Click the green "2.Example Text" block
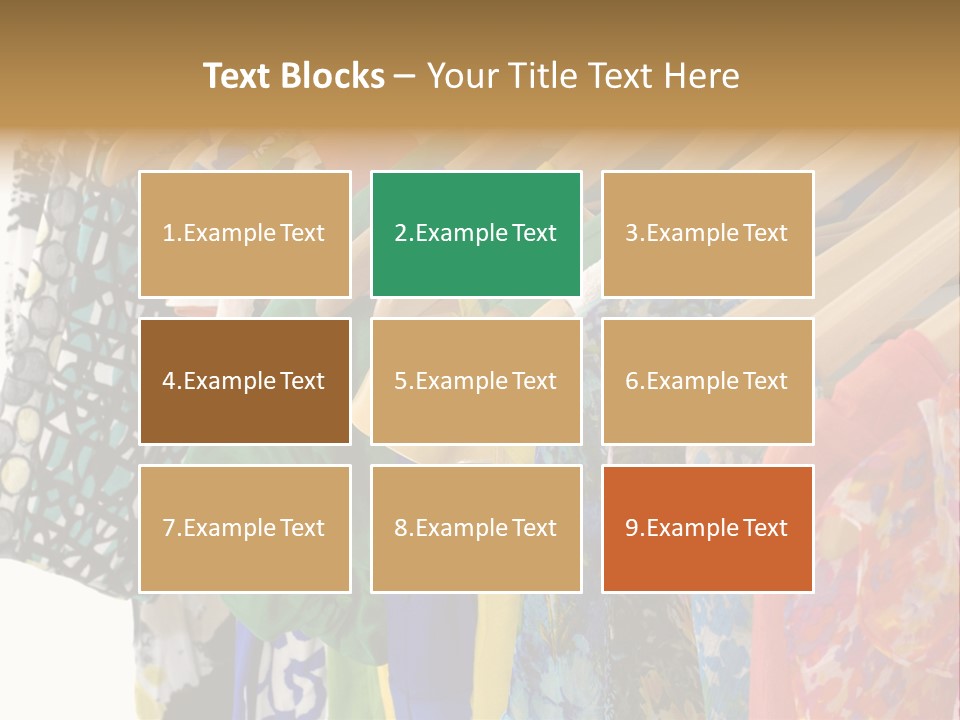Image resolution: width=960 pixels, height=720 pixels. point(476,234)
